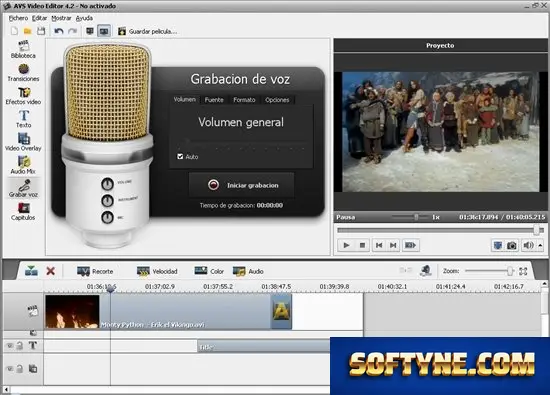Toggle the Auto volume checkbox
This screenshot has width=550, height=395.
(180, 156)
